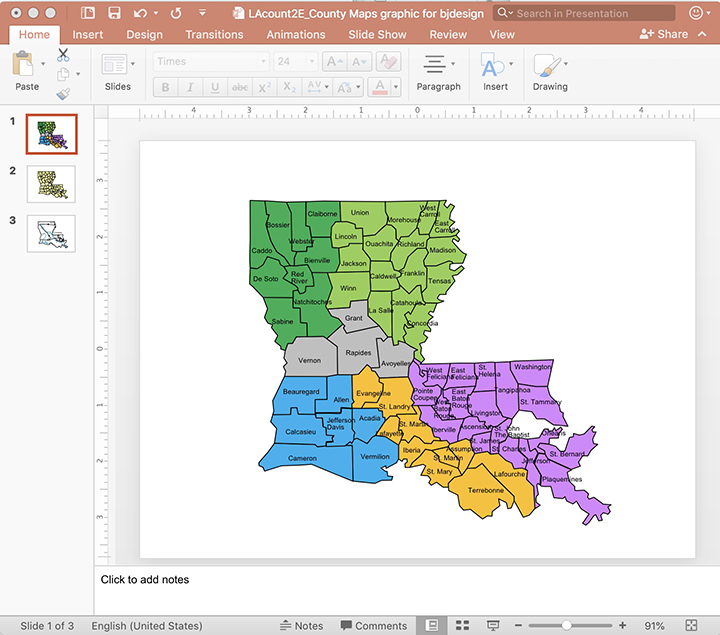Open the Undo history dropdown arrow
Screen dimensions: 720x635
click(156, 13)
